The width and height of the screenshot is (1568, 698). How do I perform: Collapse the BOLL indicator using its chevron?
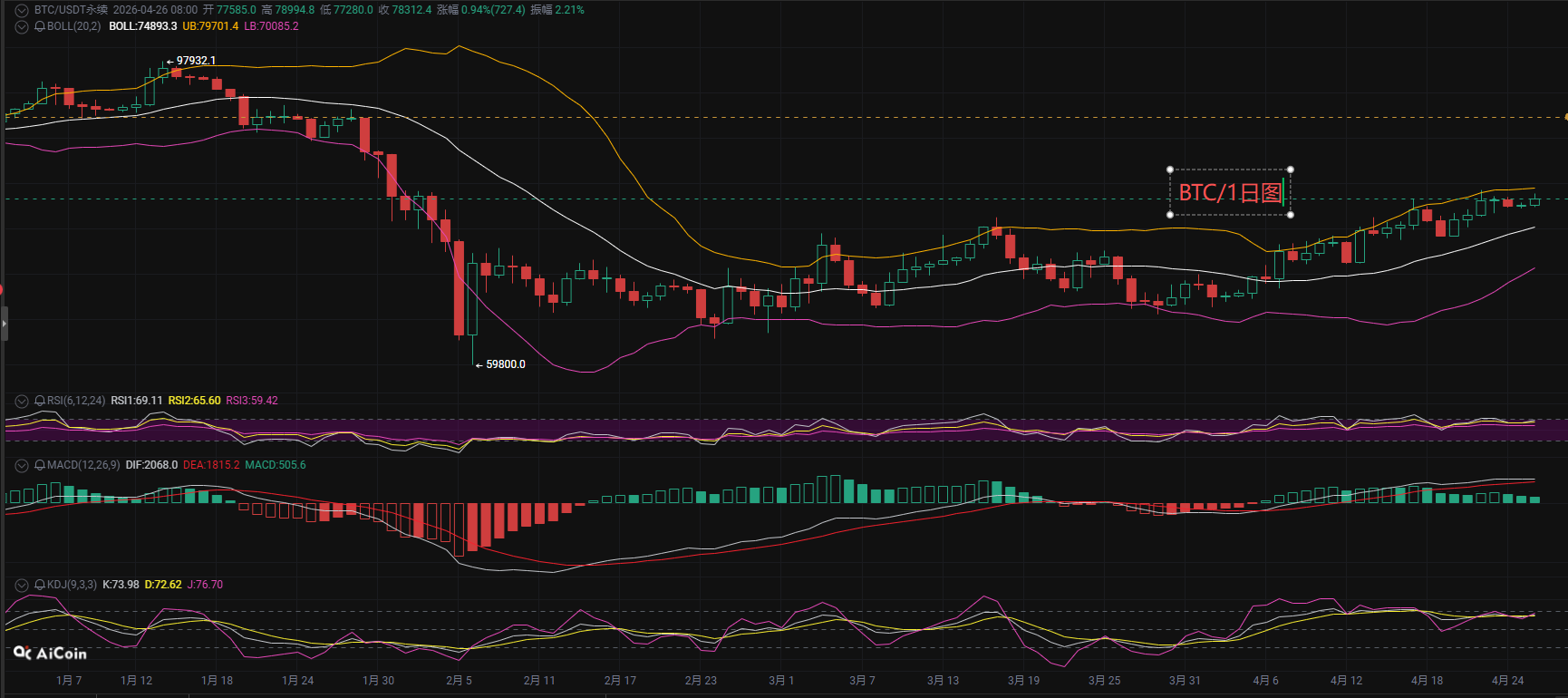tap(22, 26)
